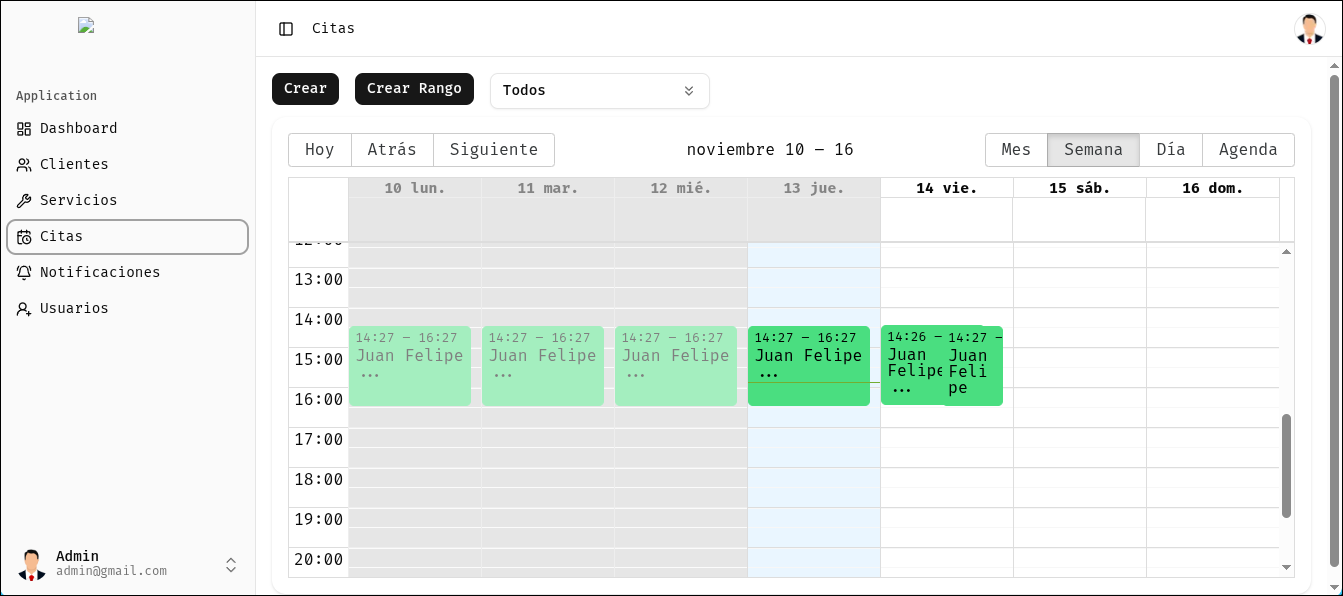The width and height of the screenshot is (1343, 596).
Task: Select the 15 sáb. day header
Action: [1079, 188]
